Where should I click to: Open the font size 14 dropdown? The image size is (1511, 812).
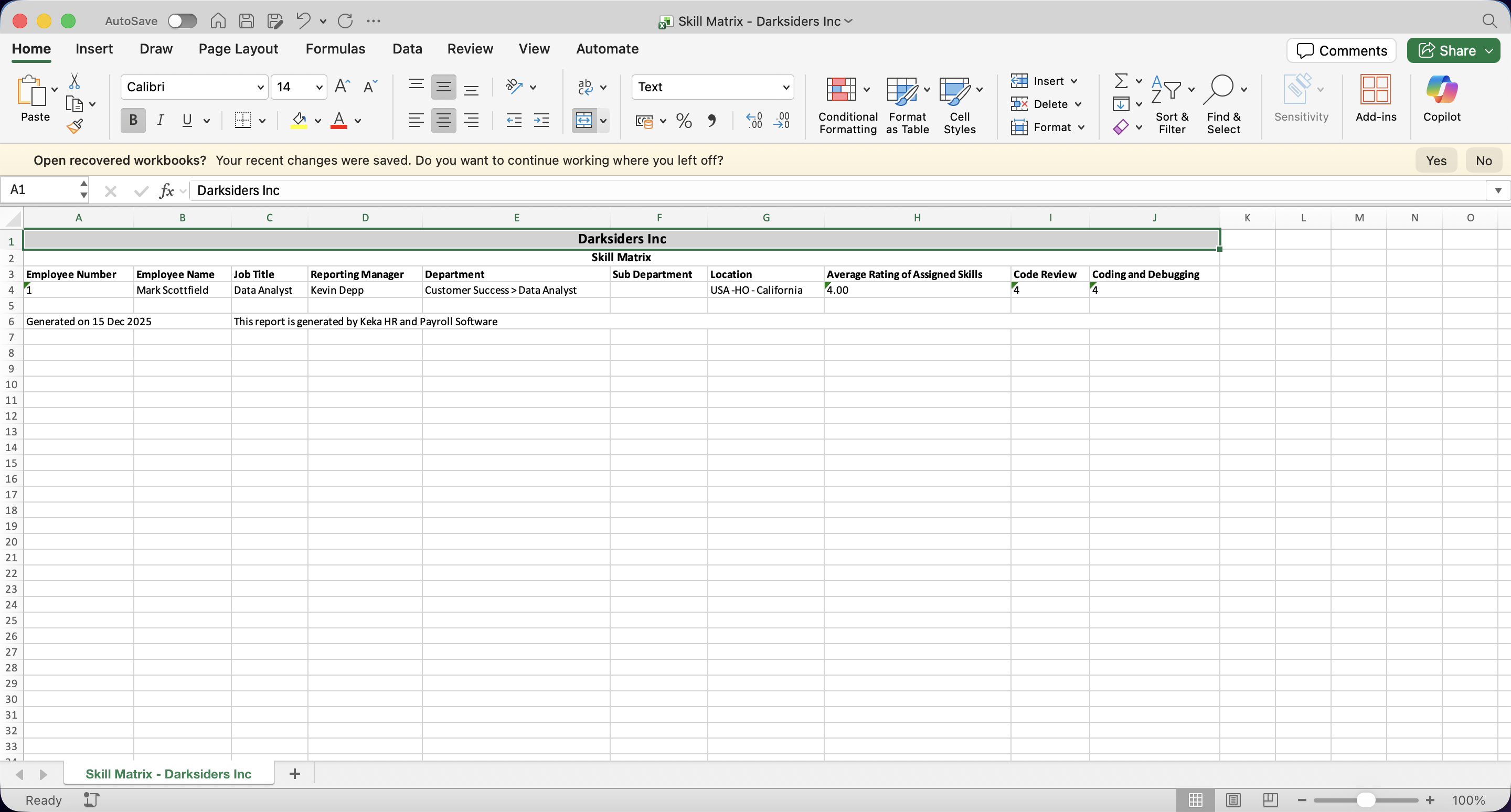coord(319,88)
